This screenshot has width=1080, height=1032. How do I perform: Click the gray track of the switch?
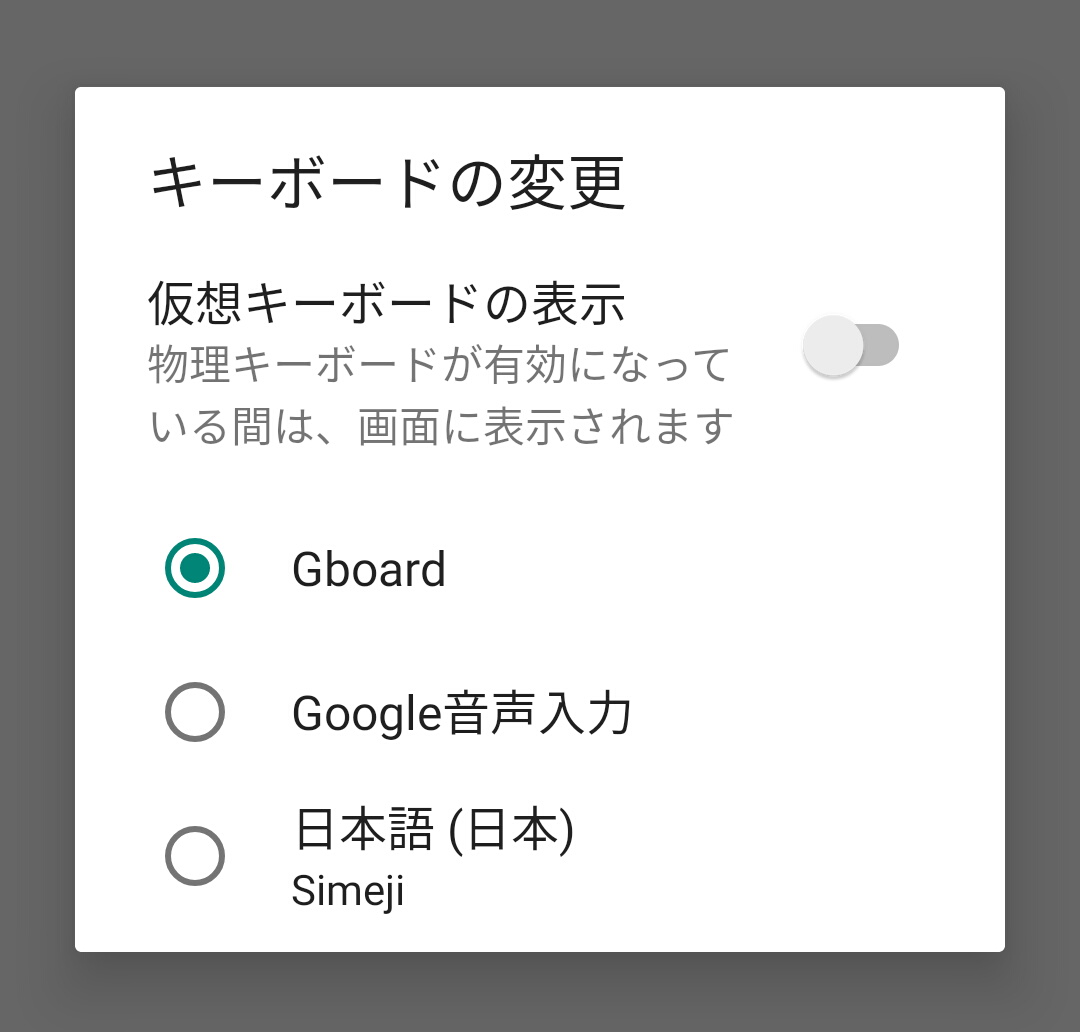(882, 345)
